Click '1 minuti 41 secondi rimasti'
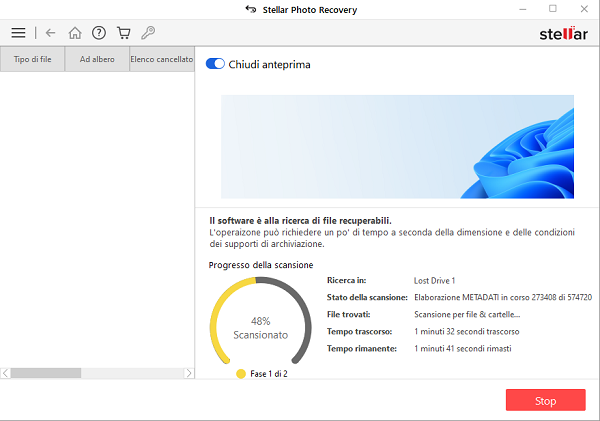Image resolution: width=600 pixels, height=421 pixels. point(463,349)
